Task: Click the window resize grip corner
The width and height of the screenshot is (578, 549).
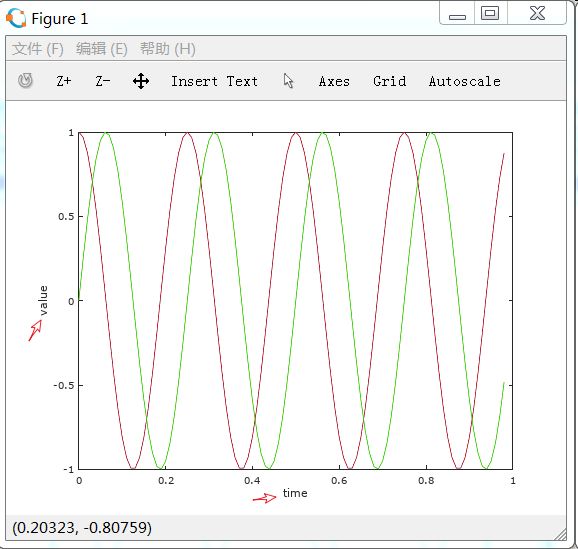Action: coord(561,535)
